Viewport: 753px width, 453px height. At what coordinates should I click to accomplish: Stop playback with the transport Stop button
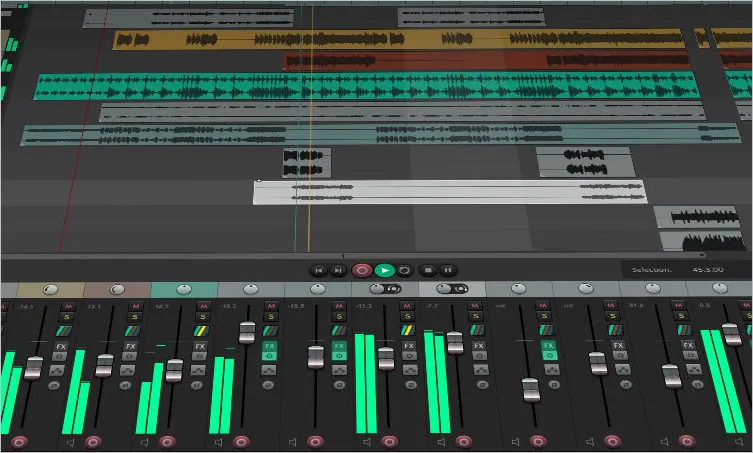click(x=428, y=270)
